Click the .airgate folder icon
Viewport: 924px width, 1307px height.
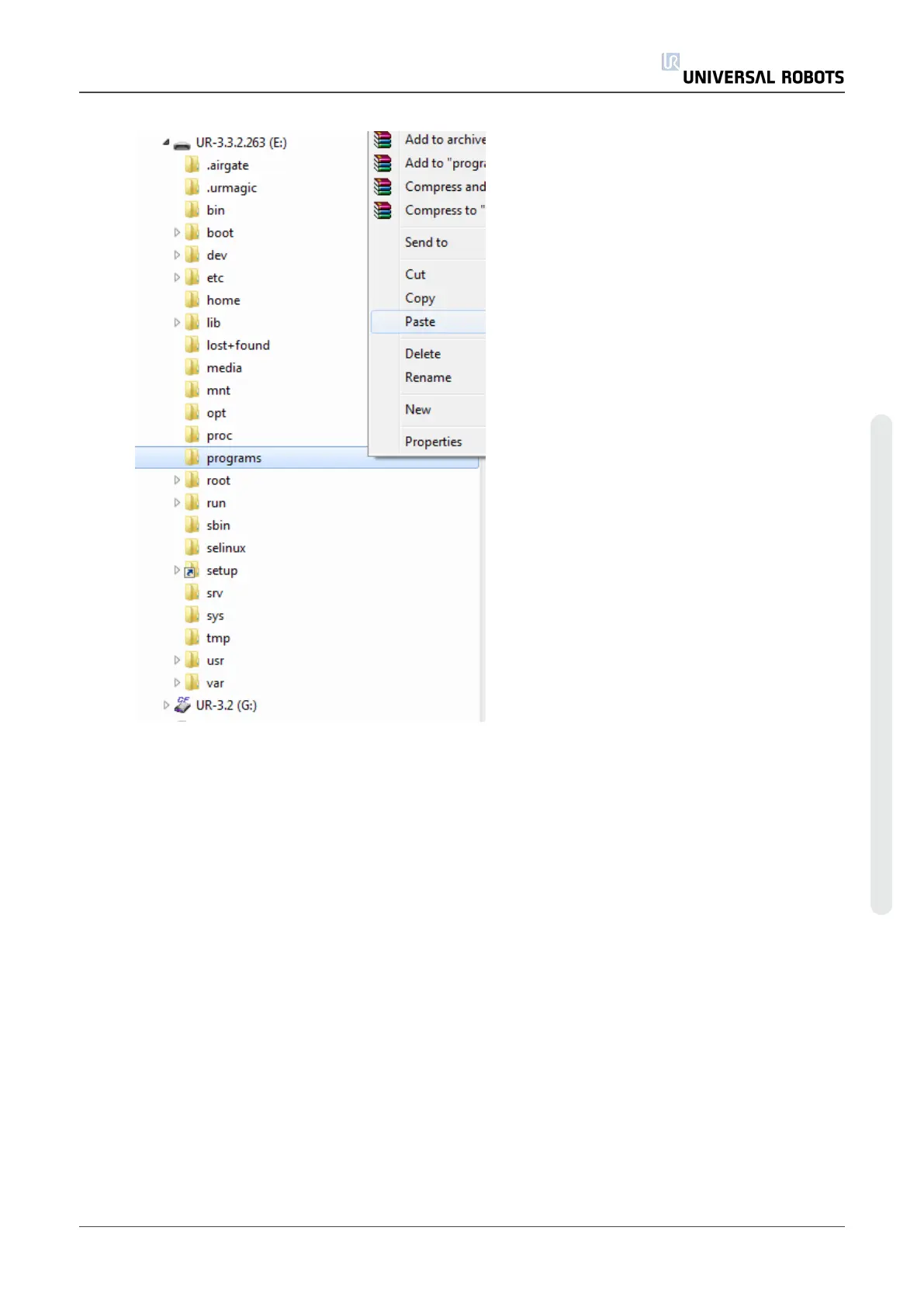[x=192, y=165]
